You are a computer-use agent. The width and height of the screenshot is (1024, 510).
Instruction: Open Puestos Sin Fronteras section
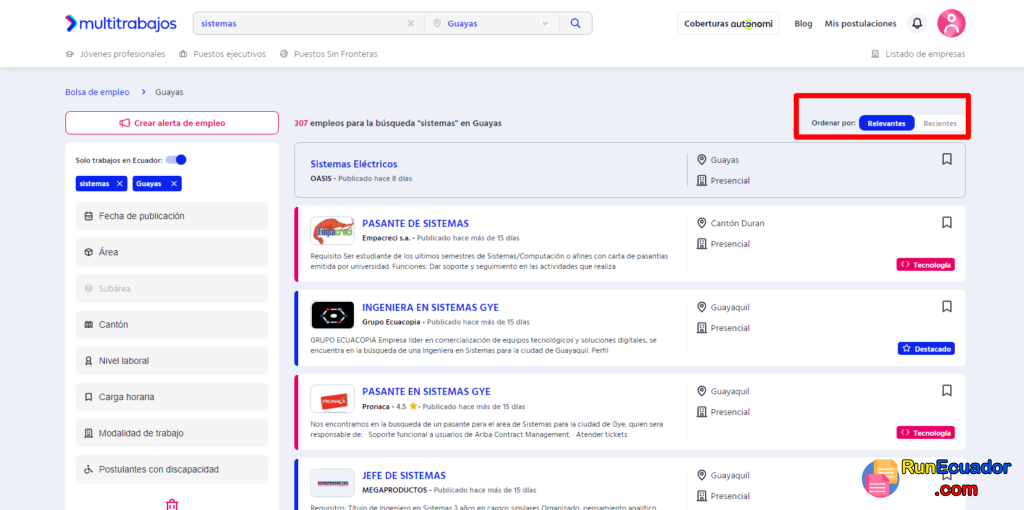pos(328,54)
